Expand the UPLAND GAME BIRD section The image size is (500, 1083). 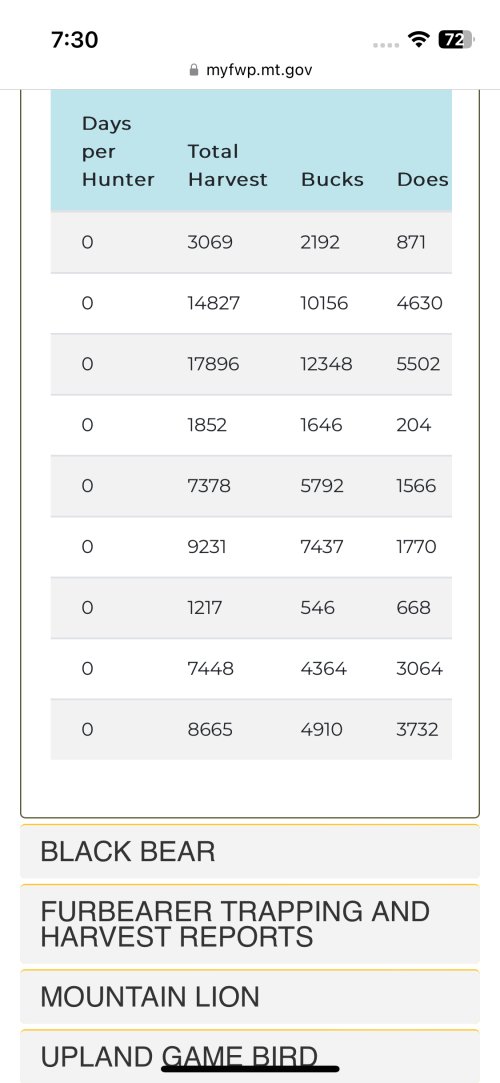[x=250, y=1056]
